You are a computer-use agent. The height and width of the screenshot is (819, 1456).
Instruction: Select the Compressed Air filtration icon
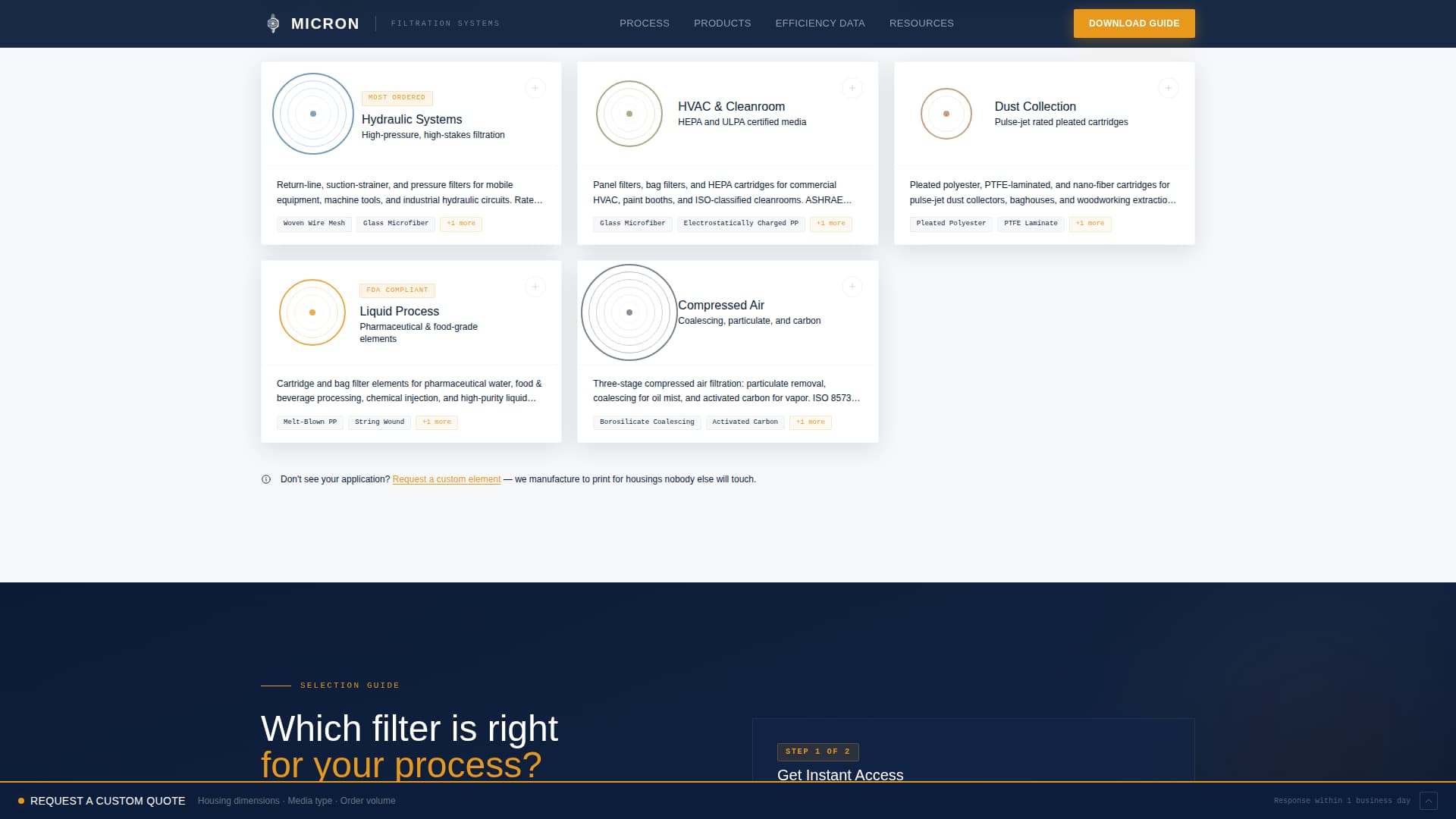[x=629, y=312]
